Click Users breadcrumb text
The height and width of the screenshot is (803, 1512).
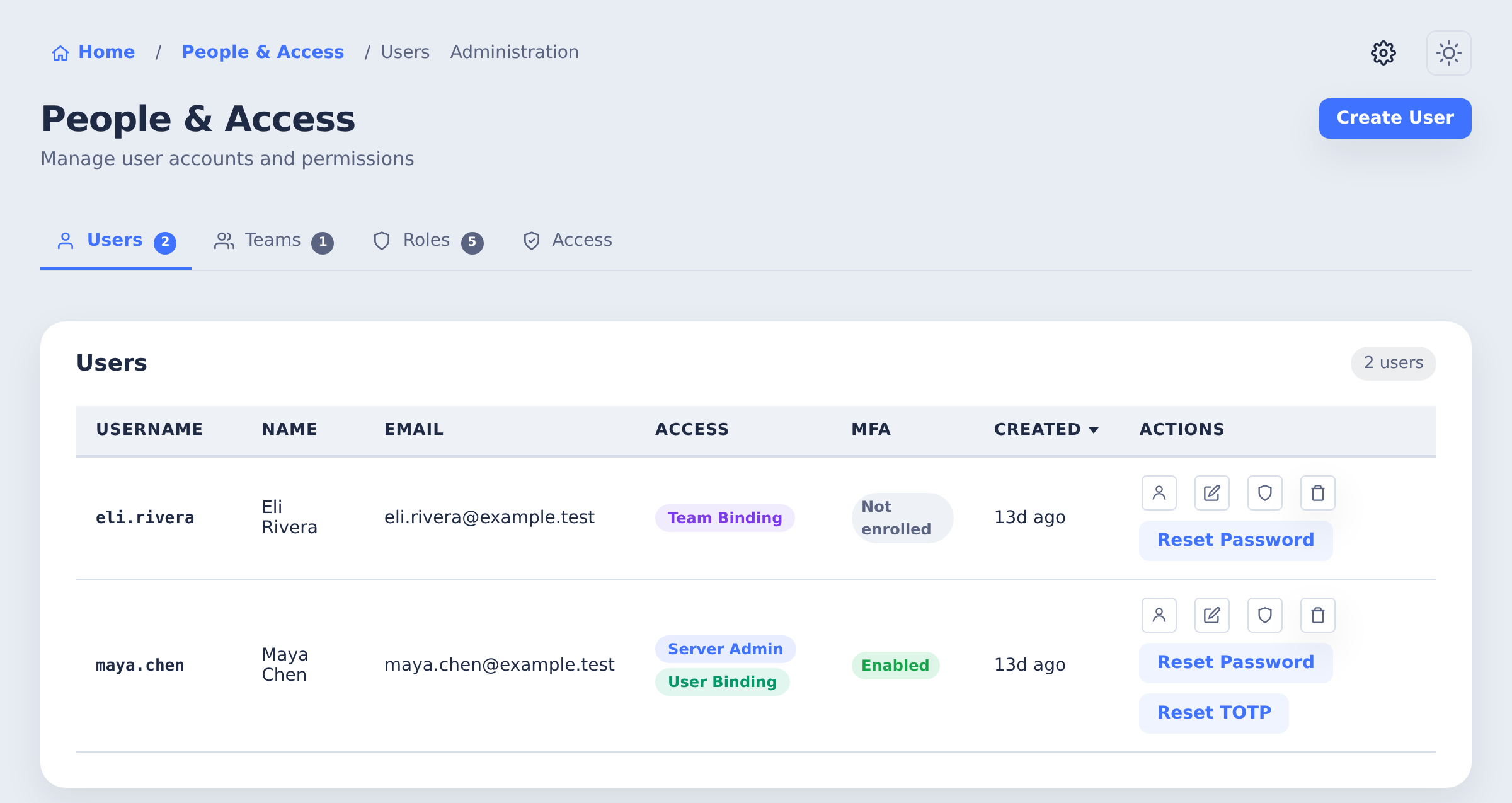[x=405, y=52]
